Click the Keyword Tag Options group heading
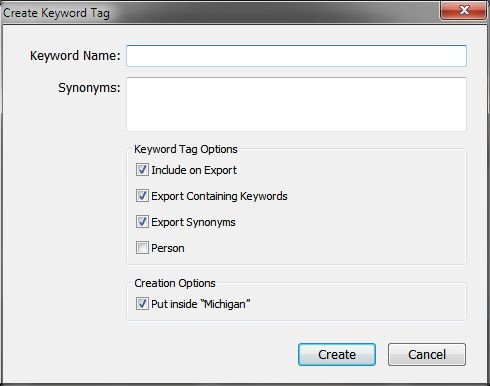The image size is (490, 386). pyautogui.click(x=186, y=149)
